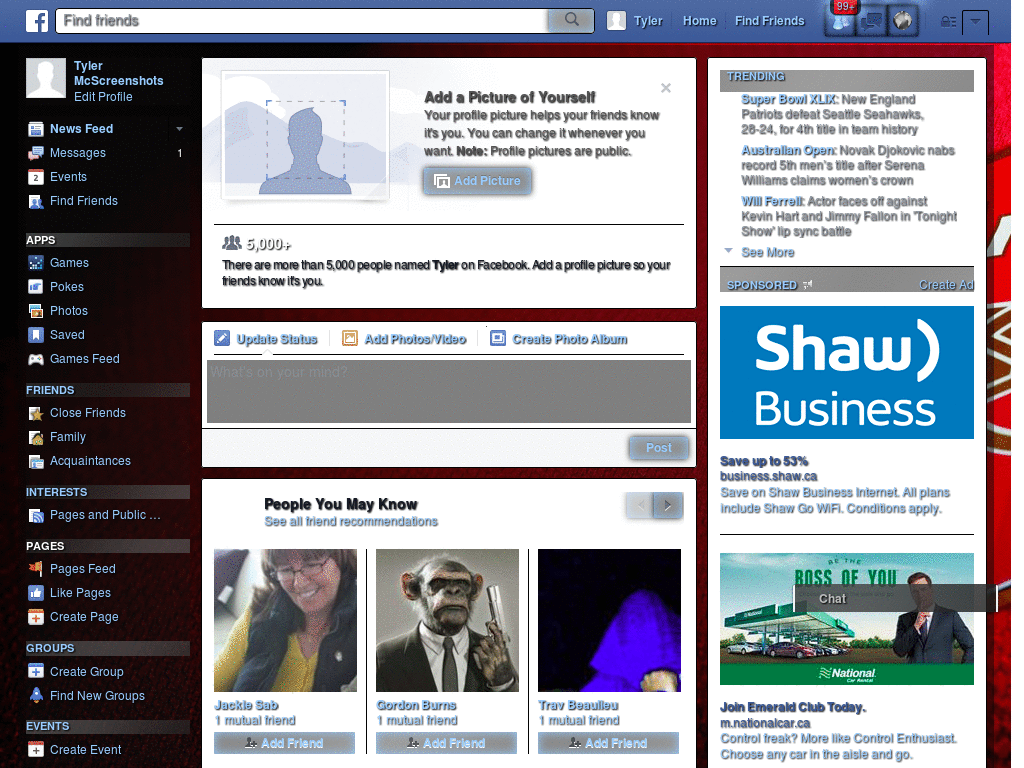Open Super Bowl XLIX trending topic

(x=788, y=99)
